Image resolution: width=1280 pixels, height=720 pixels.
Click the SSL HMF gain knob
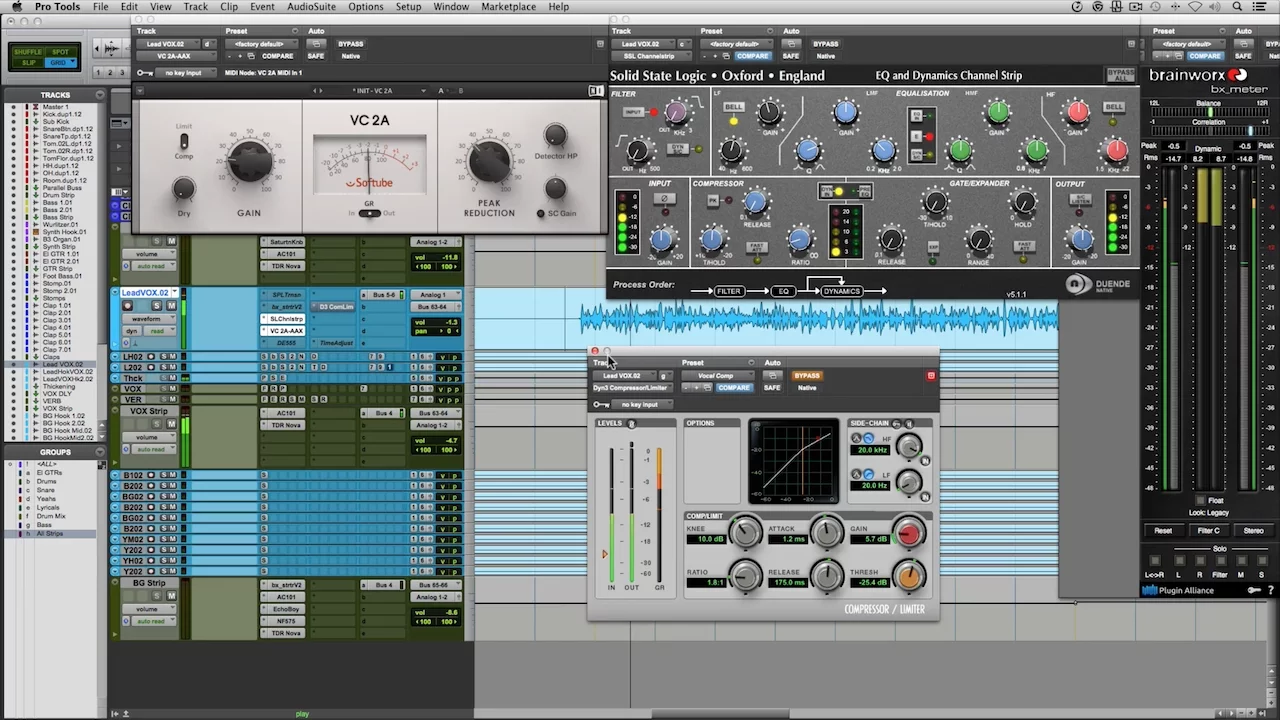(997, 112)
